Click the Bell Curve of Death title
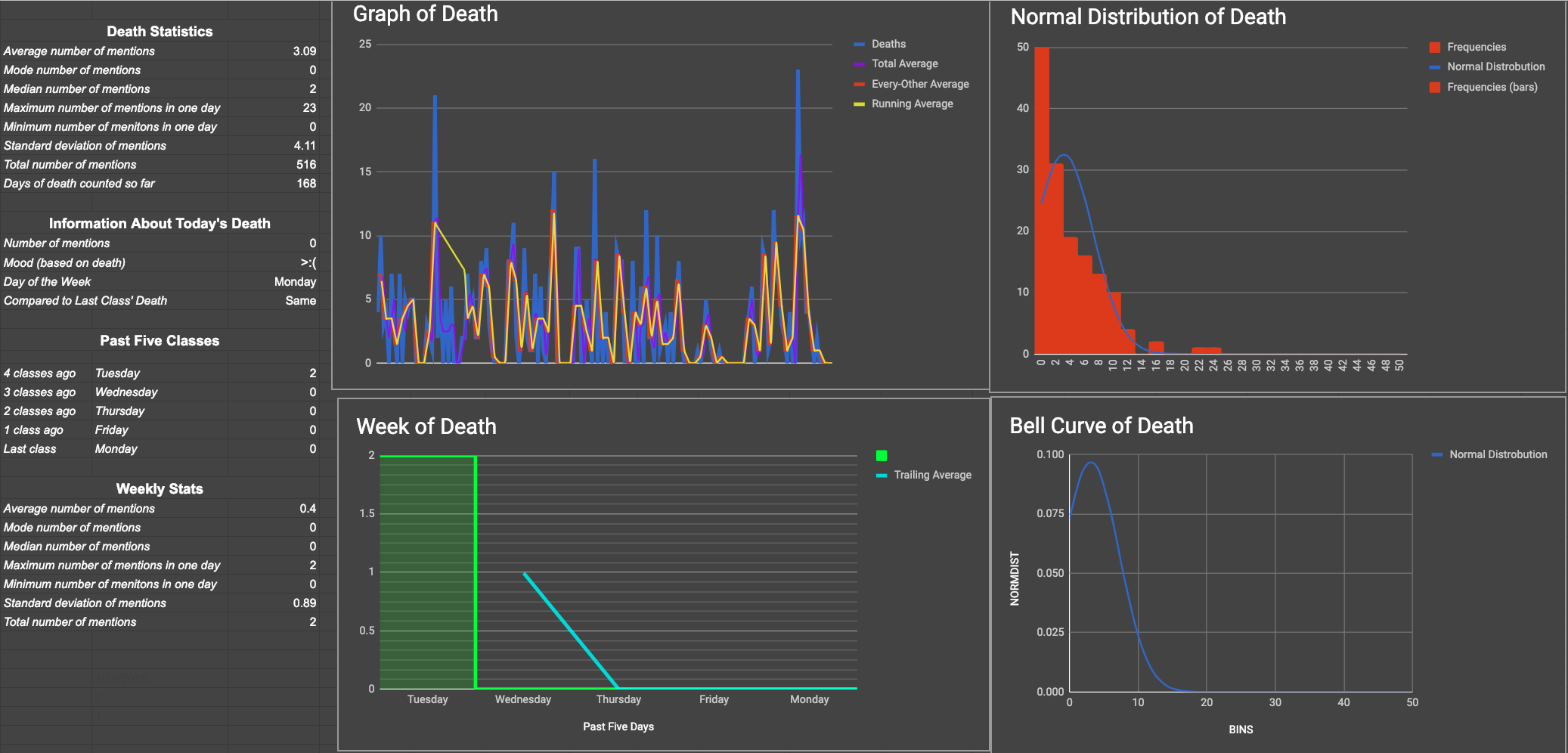The image size is (1568, 753). pyautogui.click(x=1101, y=426)
